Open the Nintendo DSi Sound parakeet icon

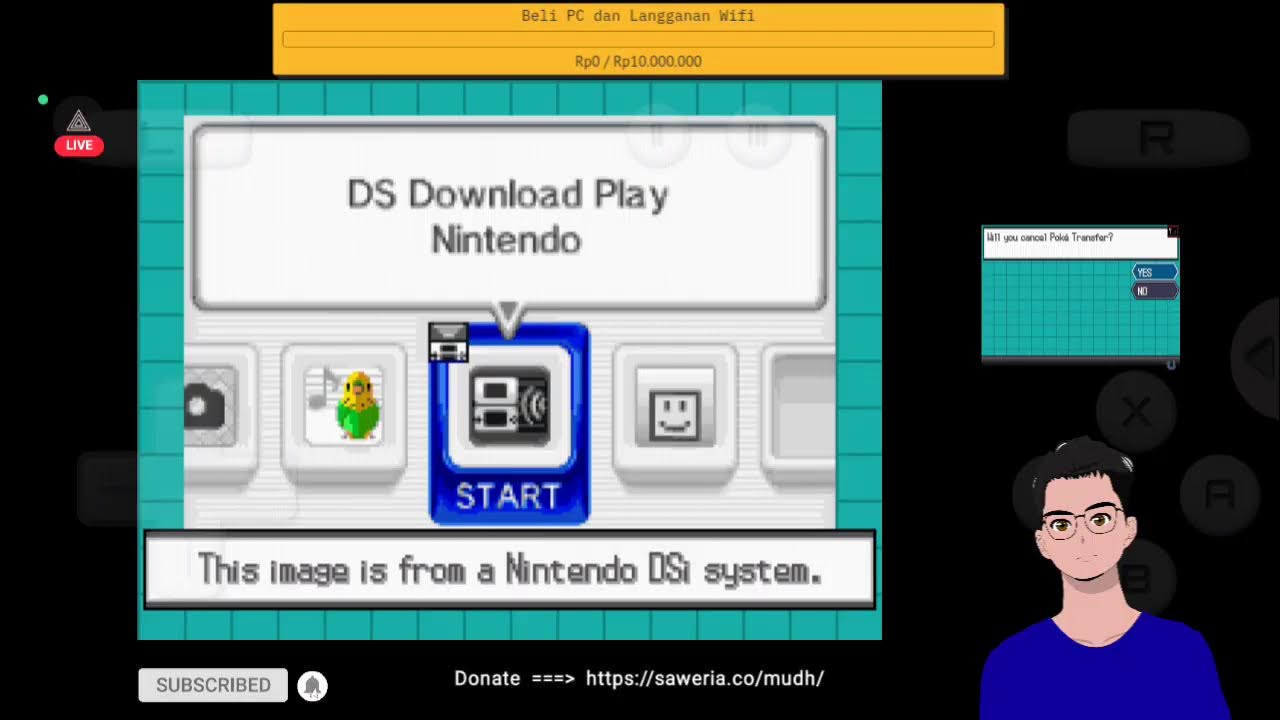point(344,407)
